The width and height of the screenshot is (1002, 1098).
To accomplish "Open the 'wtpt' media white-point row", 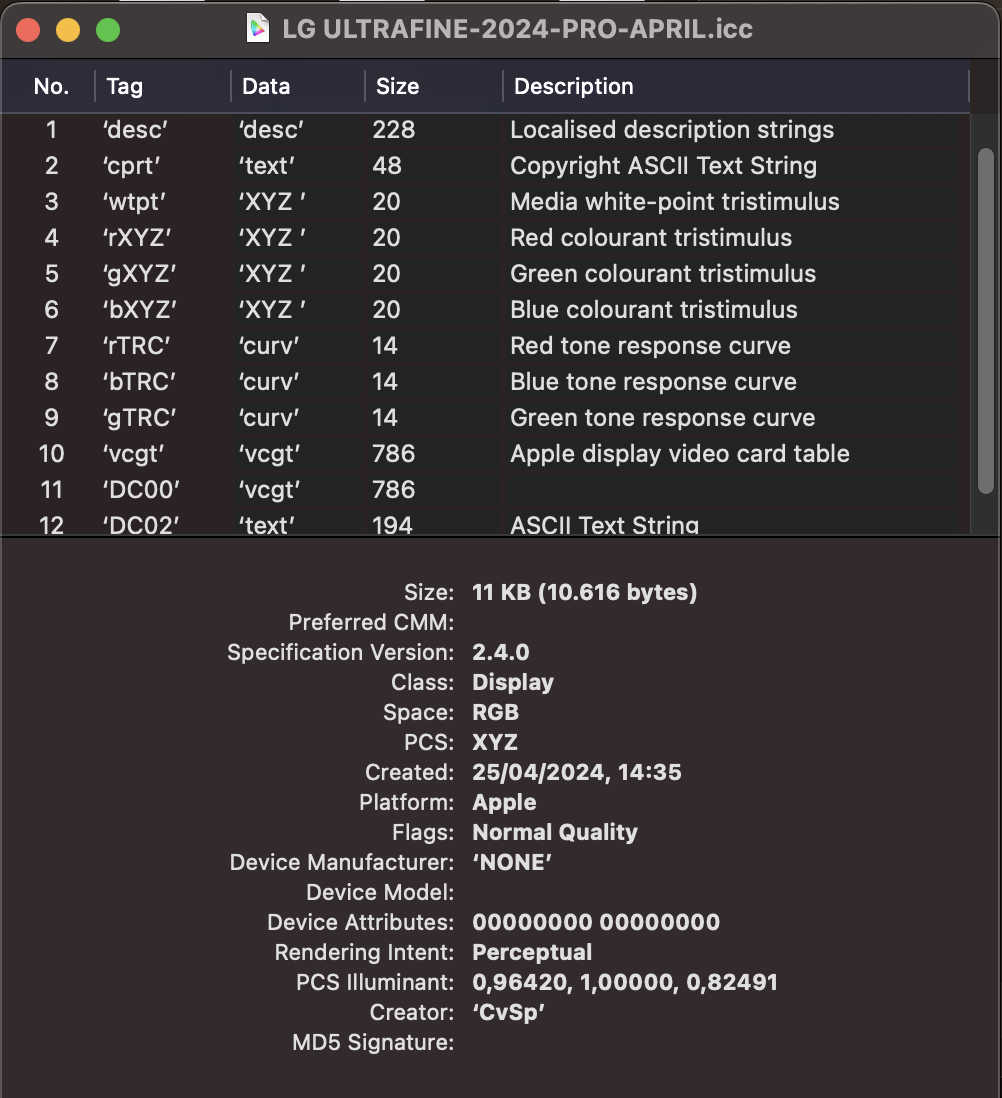I will point(480,202).
